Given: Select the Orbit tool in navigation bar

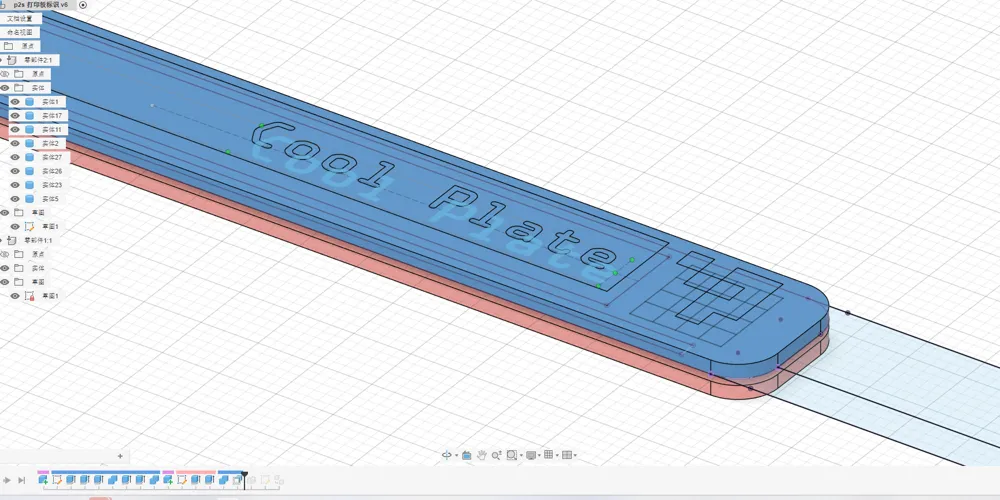Looking at the screenshot, I should point(446,455).
